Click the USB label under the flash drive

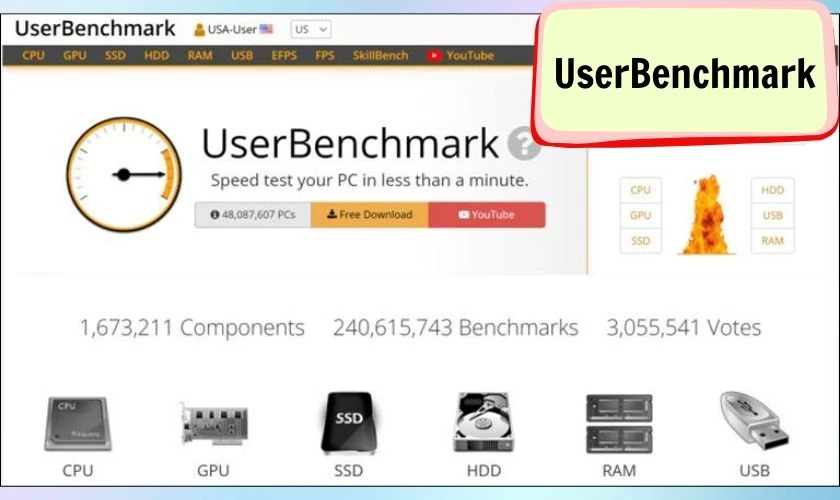754,471
